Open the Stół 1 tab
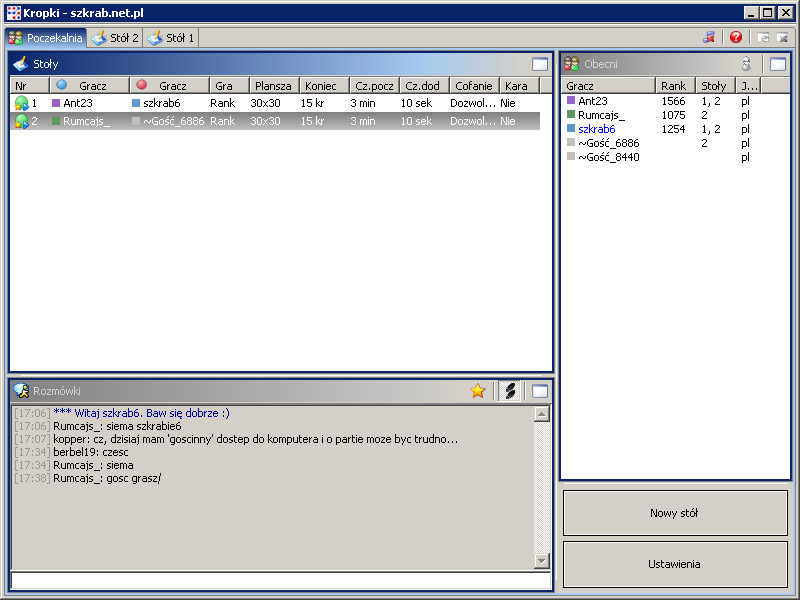The image size is (800, 600). tap(171, 38)
